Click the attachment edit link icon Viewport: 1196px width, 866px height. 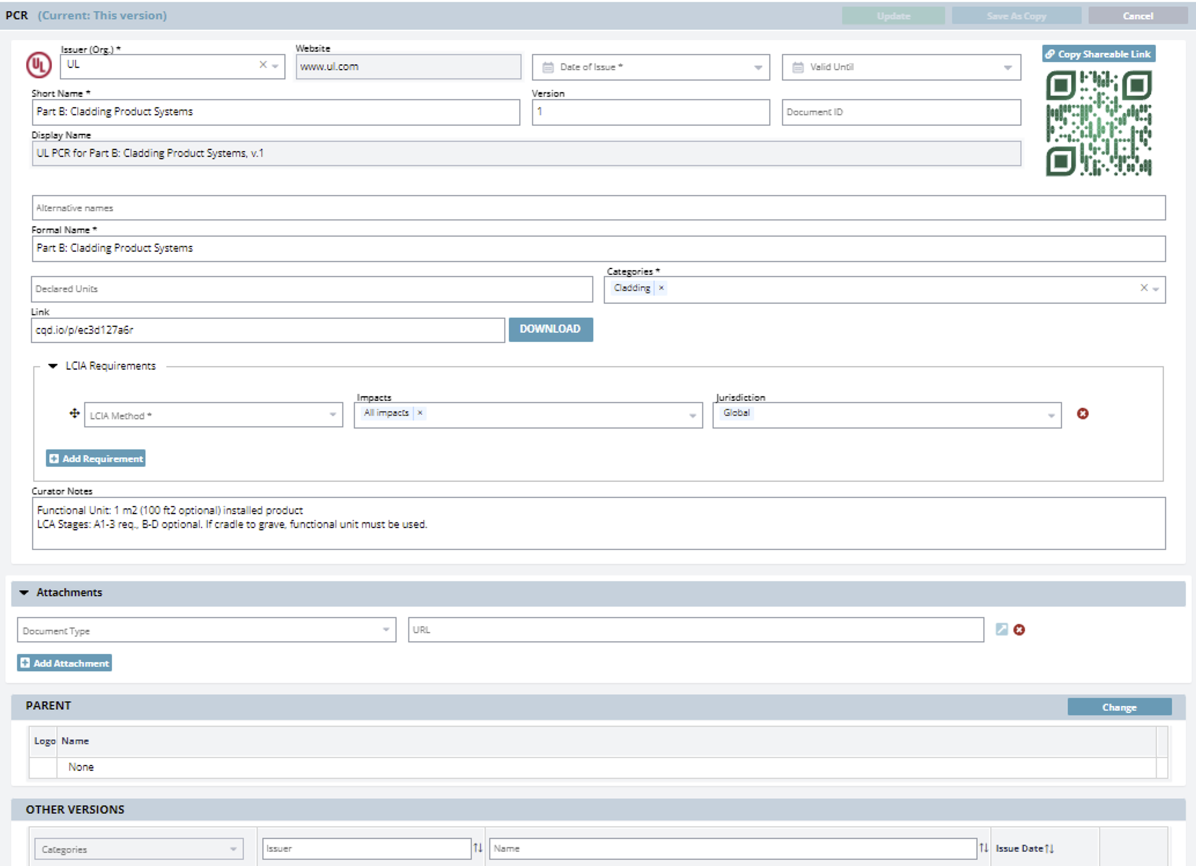[x=1001, y=630]
